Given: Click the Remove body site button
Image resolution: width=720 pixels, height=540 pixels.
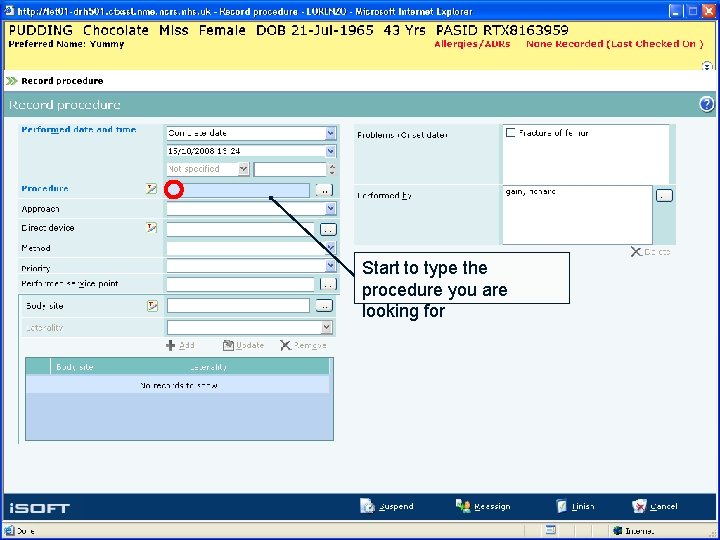Looking at the screenshot, I should coord(303,345).
